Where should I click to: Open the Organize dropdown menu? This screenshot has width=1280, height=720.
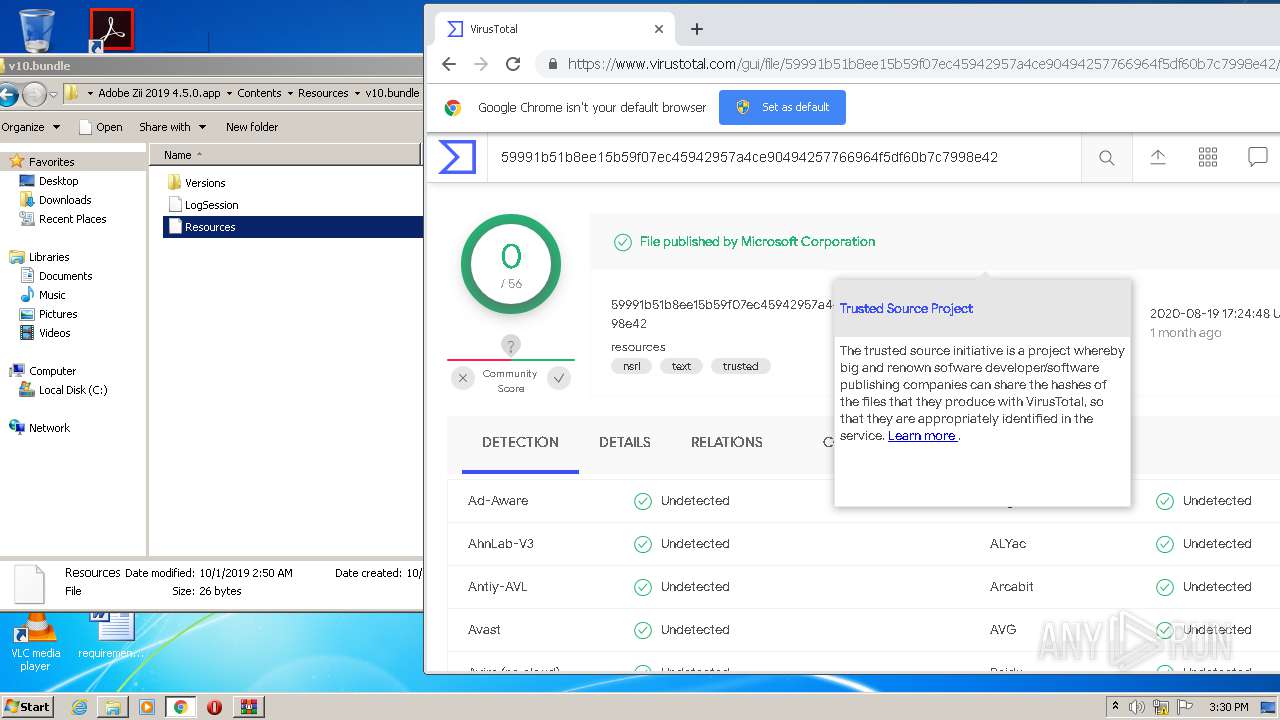coord(30,127)
